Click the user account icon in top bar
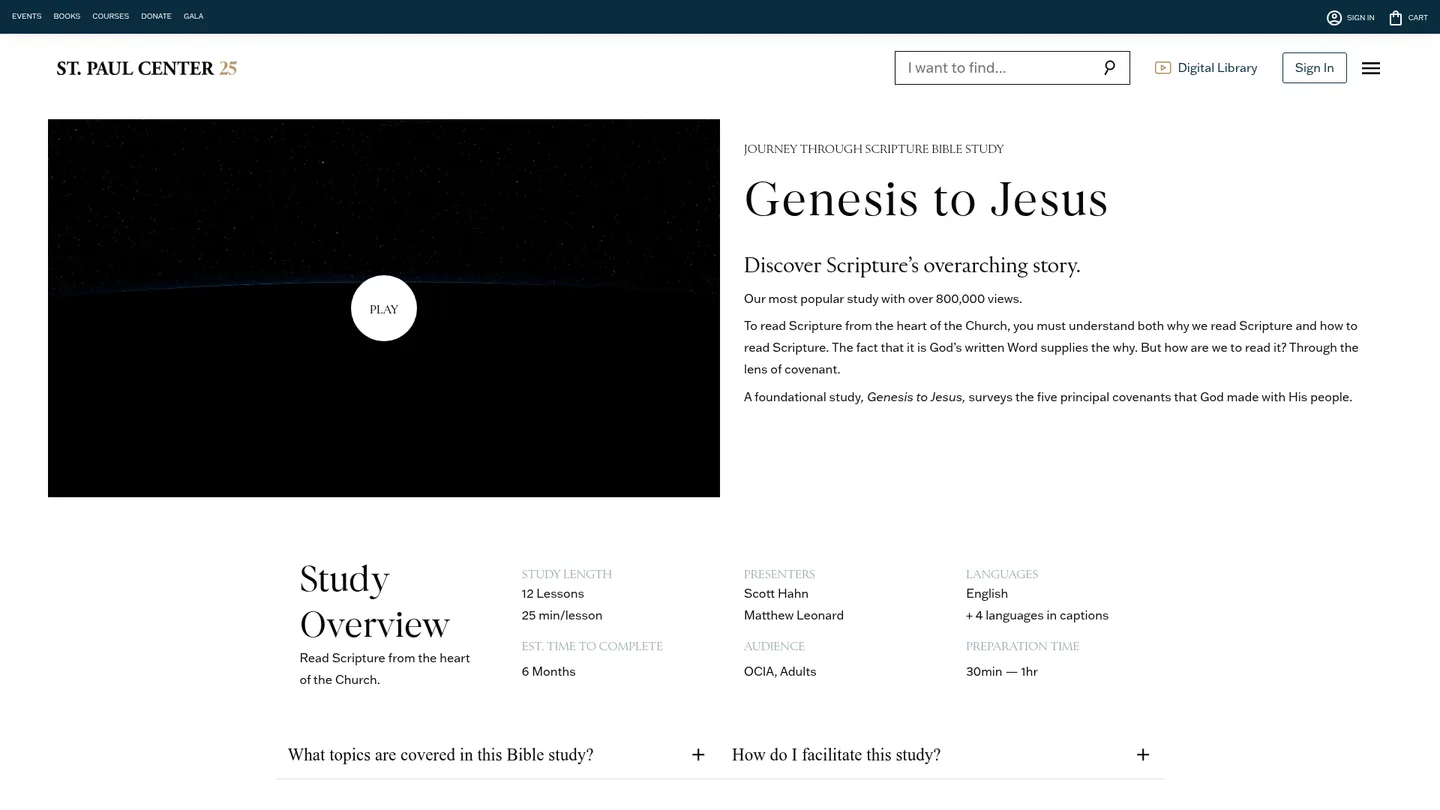Image resolution: width=1440 pixels, height=810 pixels. (1334, 17)
